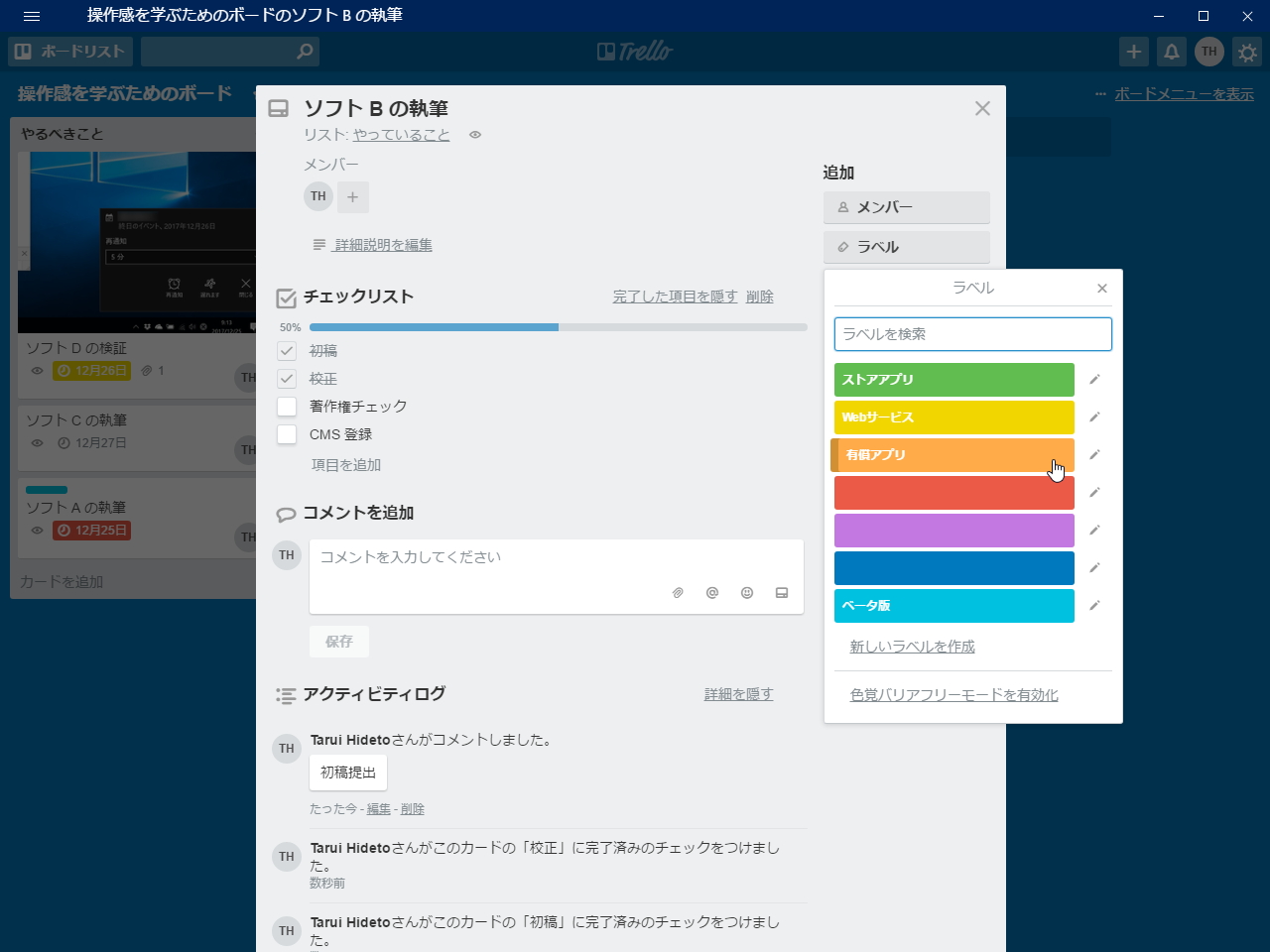Edit the 有償アプリ label with pencil icon

(1094, 455)
